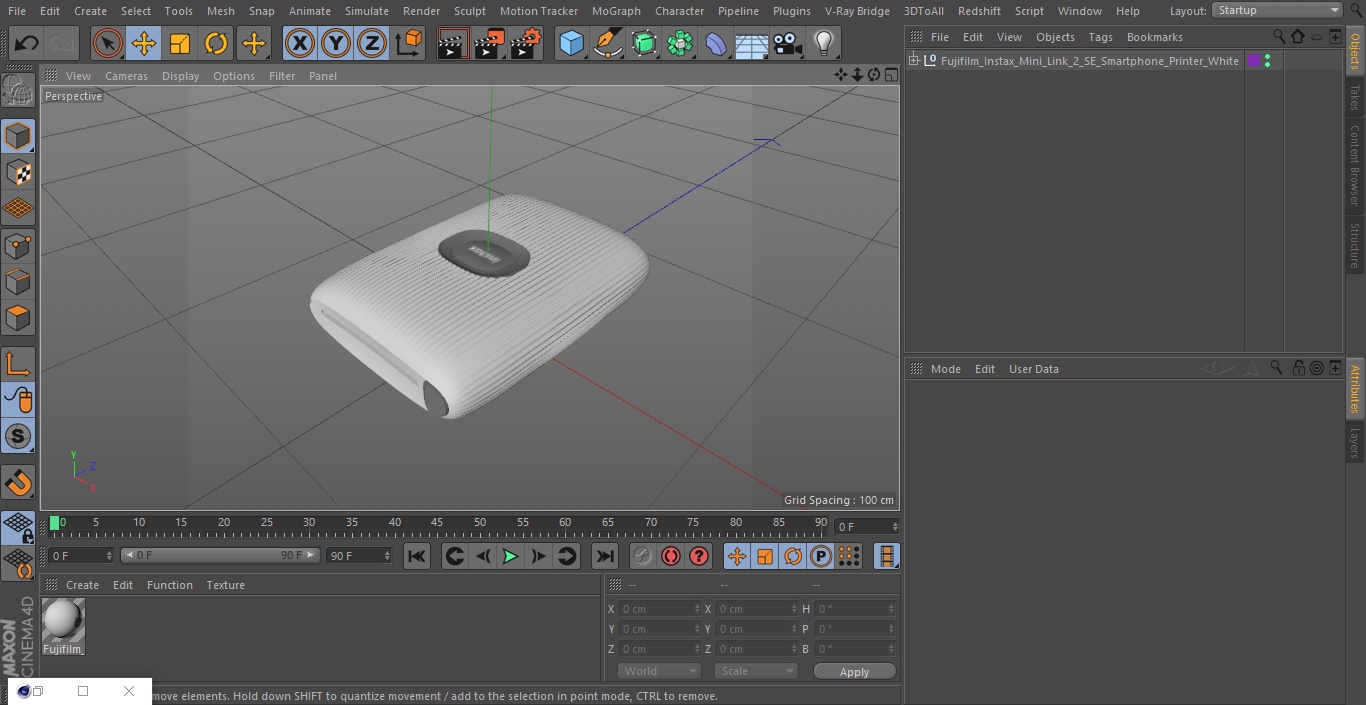This screenshot has width=1366, height=705.
Task: Select the Live Selection tool
Action: [108, 43]
